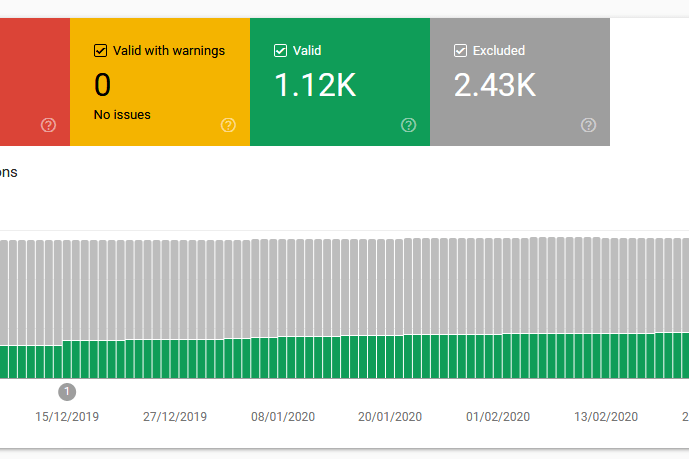Click the red Error card

click(x=30, y=80)
